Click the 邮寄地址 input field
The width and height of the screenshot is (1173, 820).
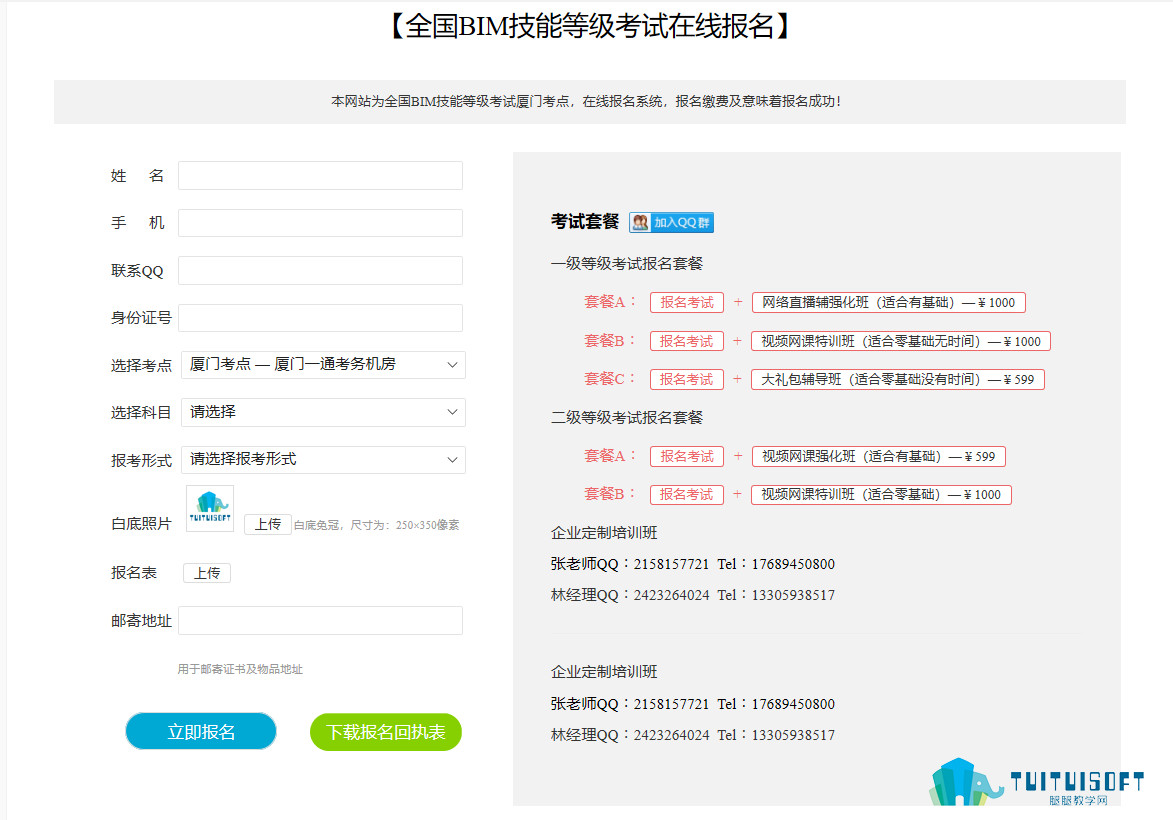click(320, 620)
